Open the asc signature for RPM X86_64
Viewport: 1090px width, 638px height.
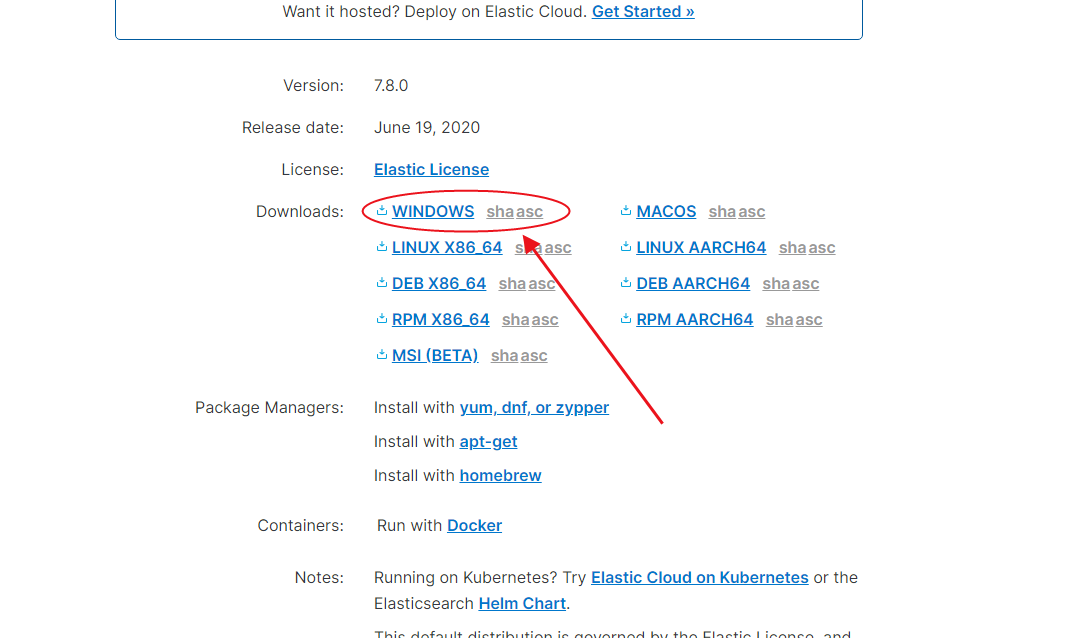[x=545, y=320]
